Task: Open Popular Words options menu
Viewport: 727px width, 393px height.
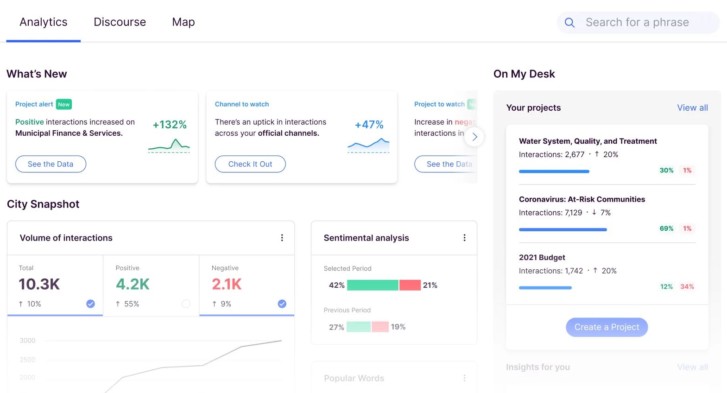Action: 464,378
